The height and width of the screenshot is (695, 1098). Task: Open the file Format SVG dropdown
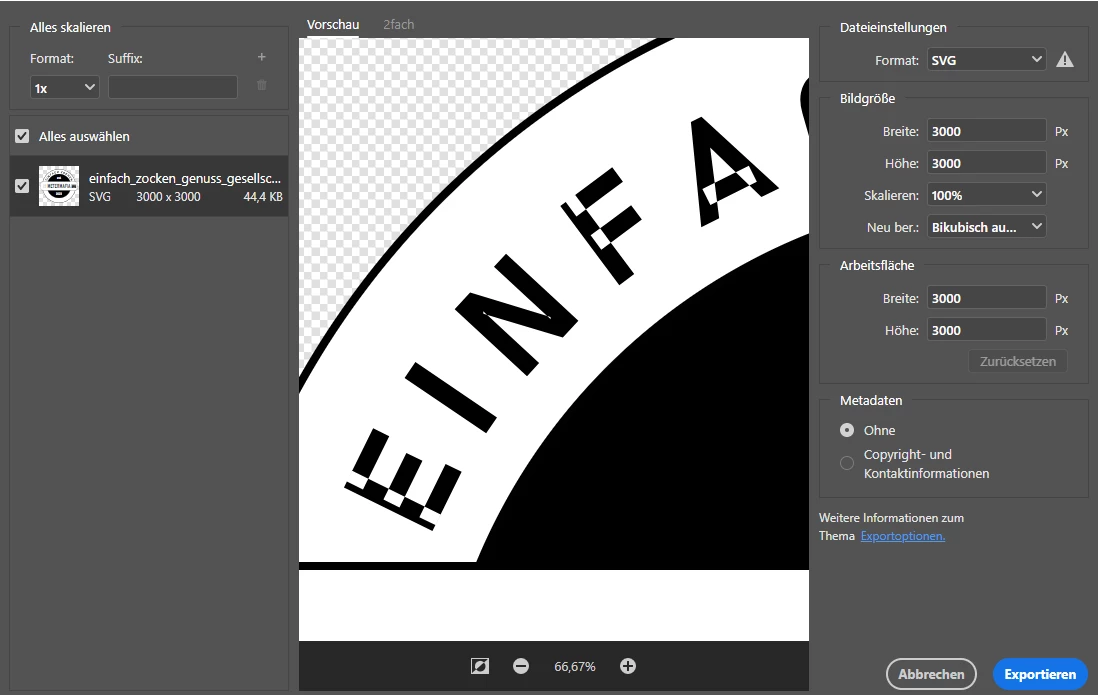986,60
